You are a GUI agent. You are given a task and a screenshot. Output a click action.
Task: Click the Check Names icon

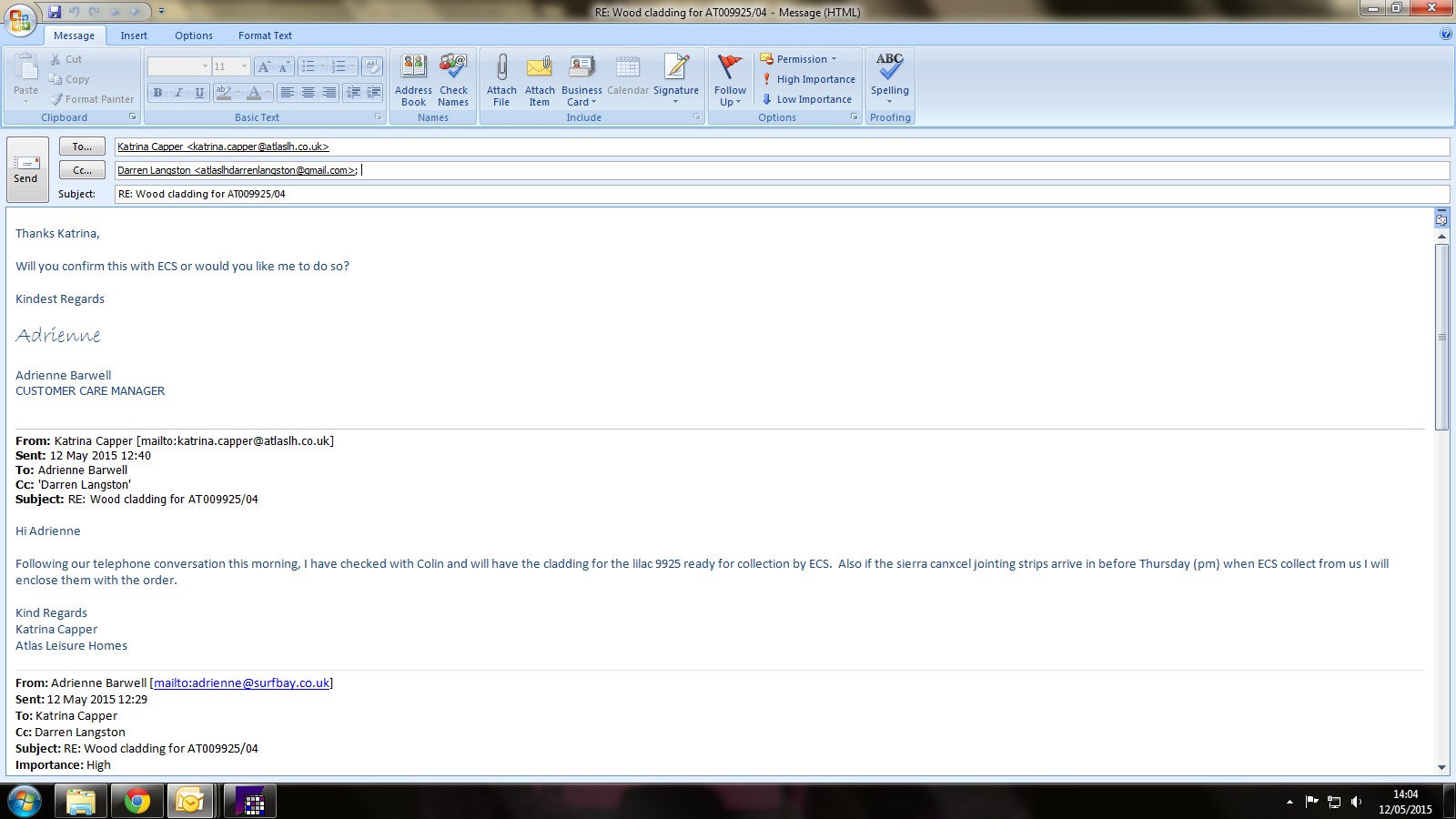pos(453,69)
